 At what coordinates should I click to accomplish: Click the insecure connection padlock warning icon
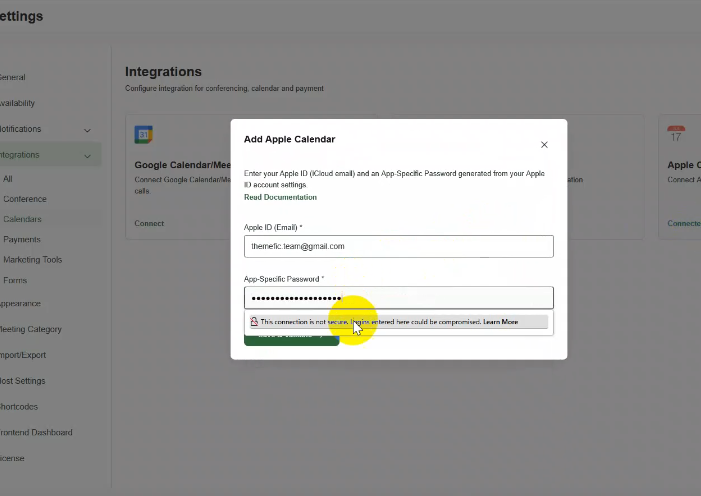pyautogui.click(x=254, y=322)
